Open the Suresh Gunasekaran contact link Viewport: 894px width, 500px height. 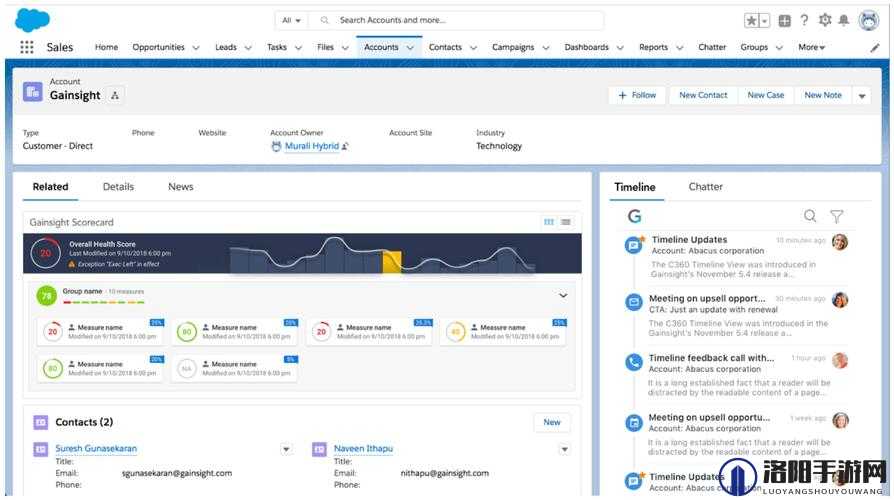point(96,449)
